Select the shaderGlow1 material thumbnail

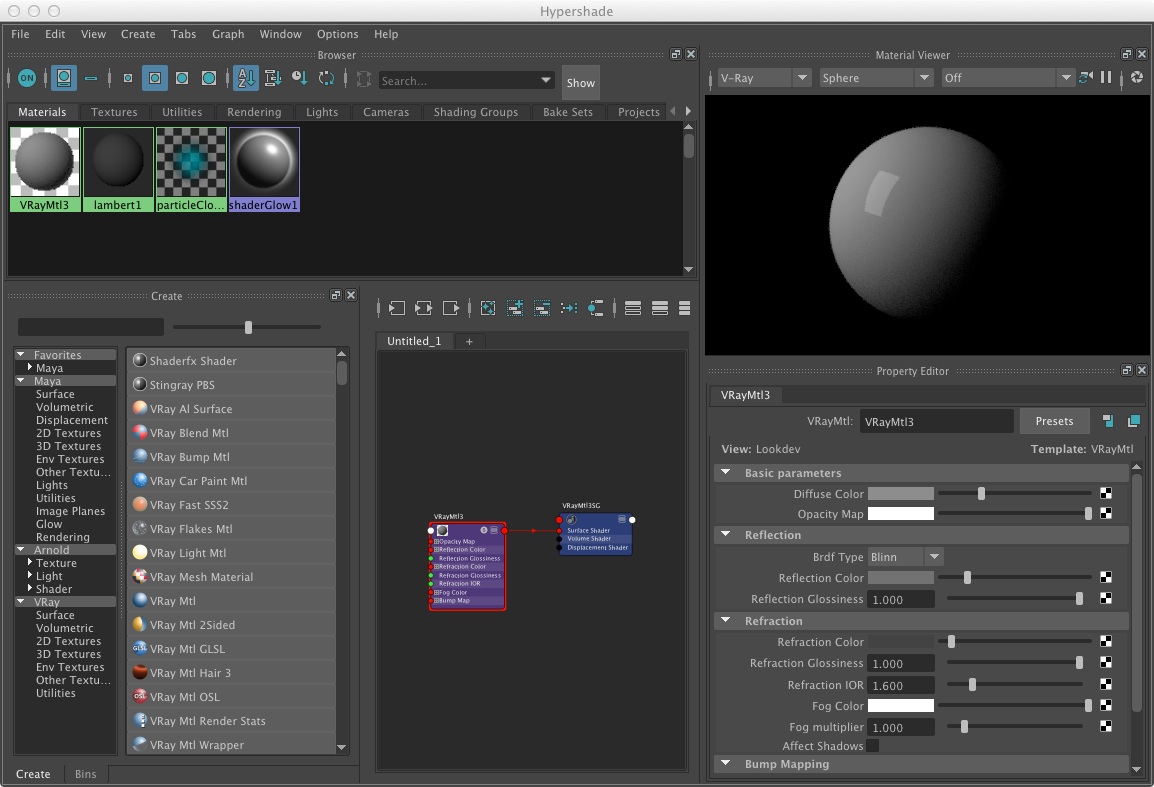[x=264, y=169]
